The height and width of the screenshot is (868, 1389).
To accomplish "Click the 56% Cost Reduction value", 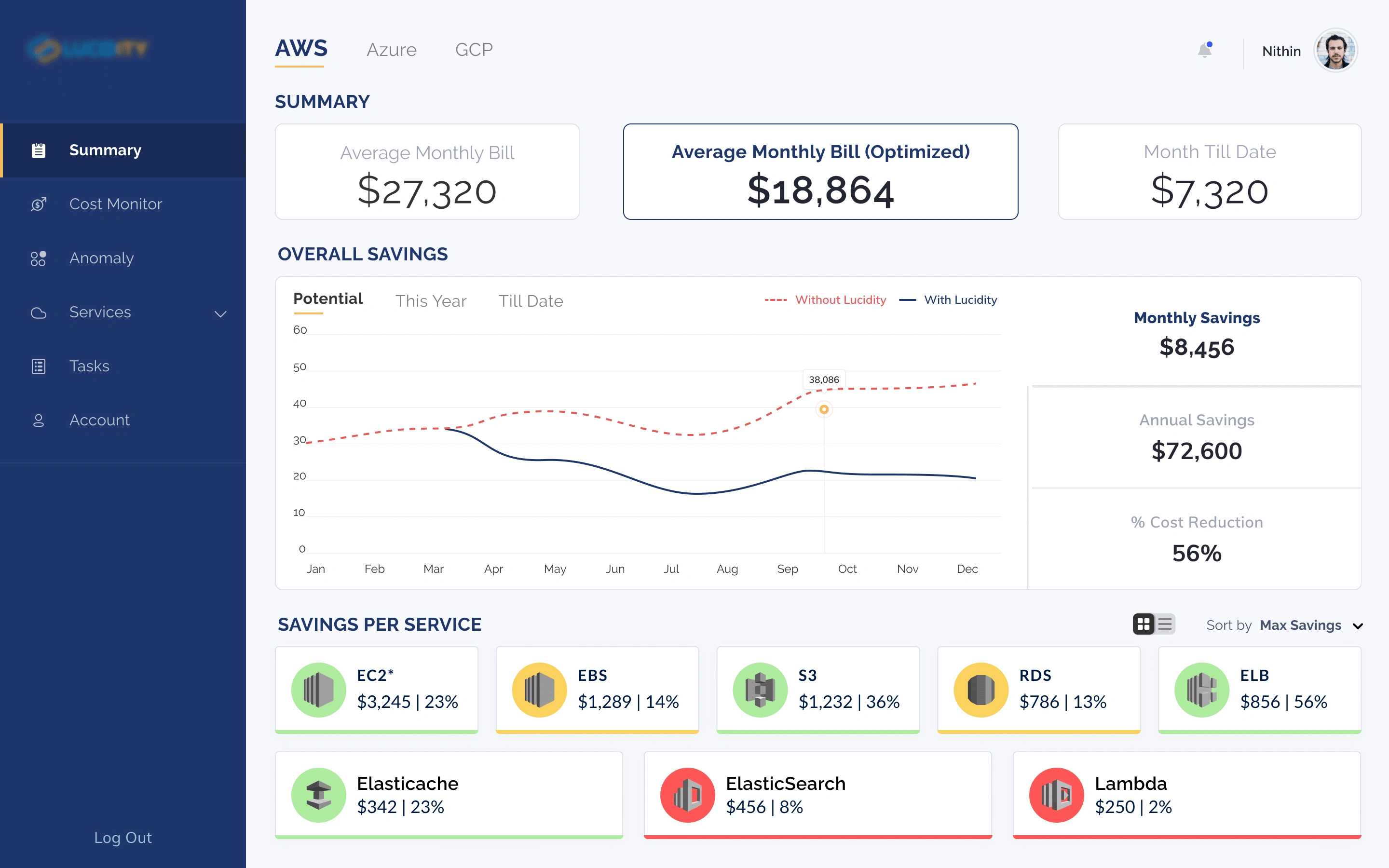I will click(x=1197, y=554).
